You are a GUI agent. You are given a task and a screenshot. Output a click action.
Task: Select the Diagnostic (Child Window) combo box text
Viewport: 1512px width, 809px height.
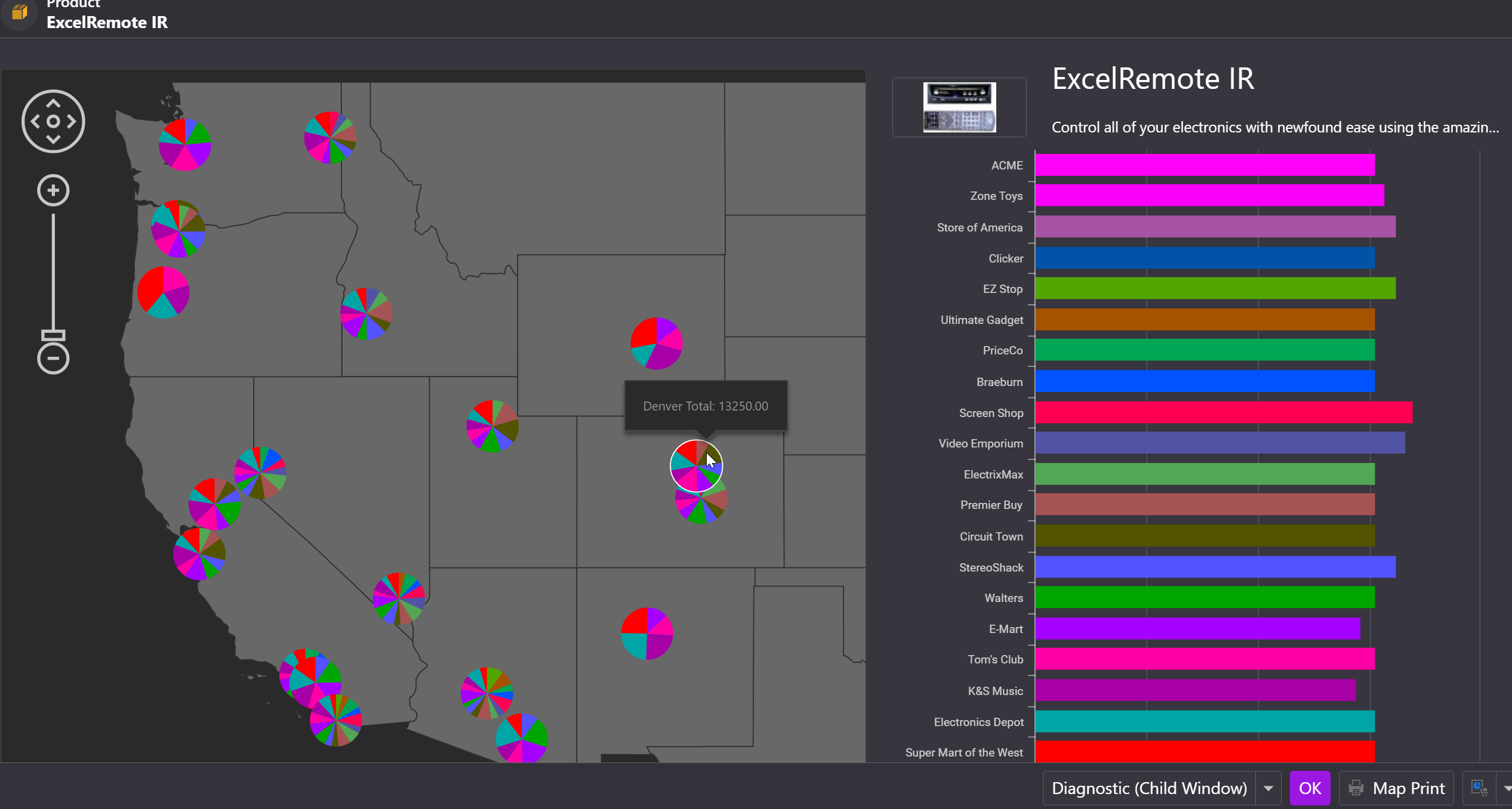pos(1148,788)
